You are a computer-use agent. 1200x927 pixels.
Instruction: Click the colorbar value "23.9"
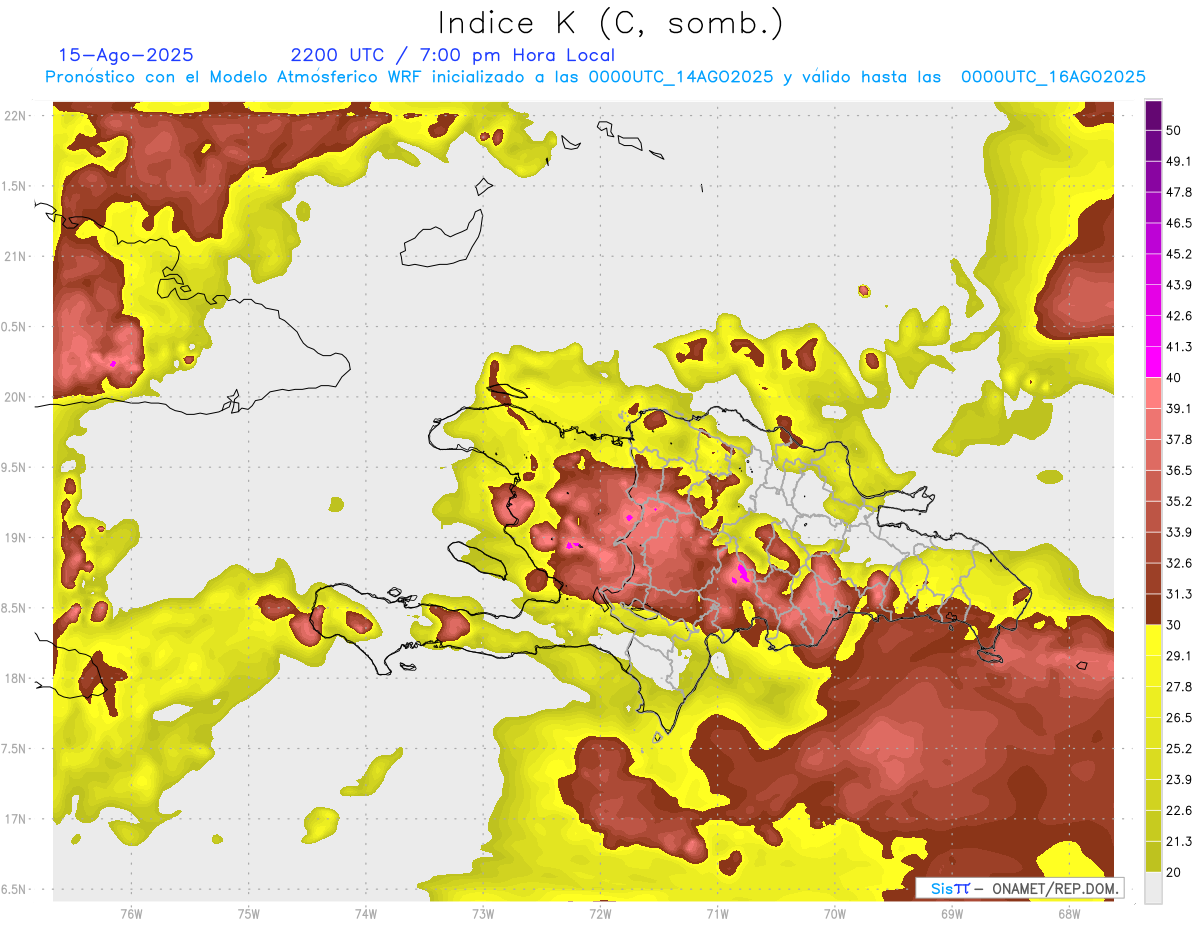(1179, 779)
